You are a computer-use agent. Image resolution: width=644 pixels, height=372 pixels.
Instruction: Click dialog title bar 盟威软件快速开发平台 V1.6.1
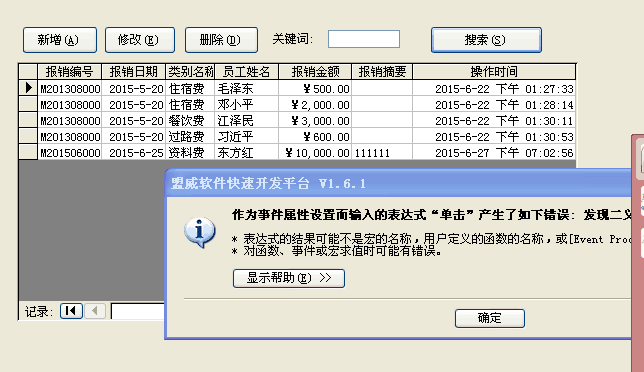click(x=398, y=183)
